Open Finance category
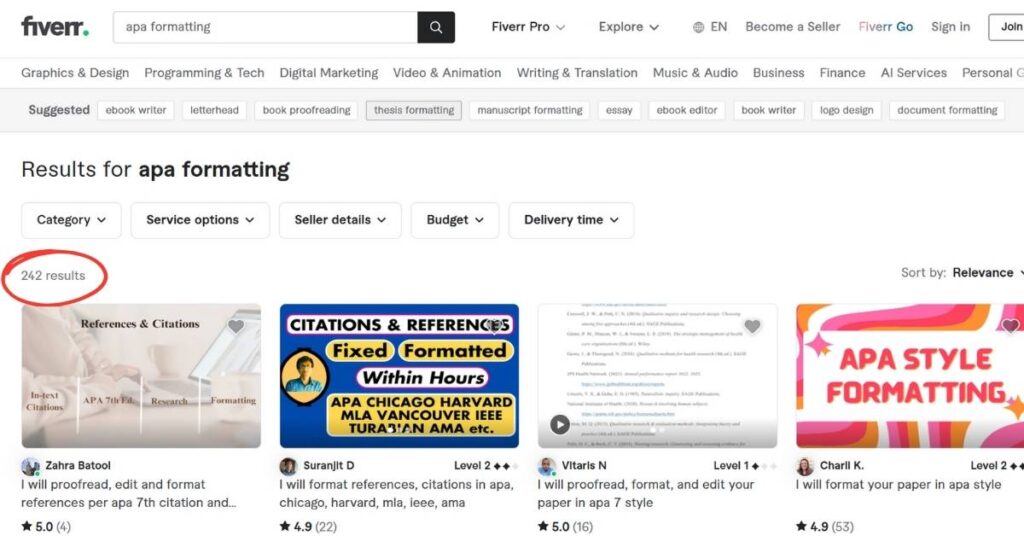This screenshot has height=536, width=1024. click(842, 73)
